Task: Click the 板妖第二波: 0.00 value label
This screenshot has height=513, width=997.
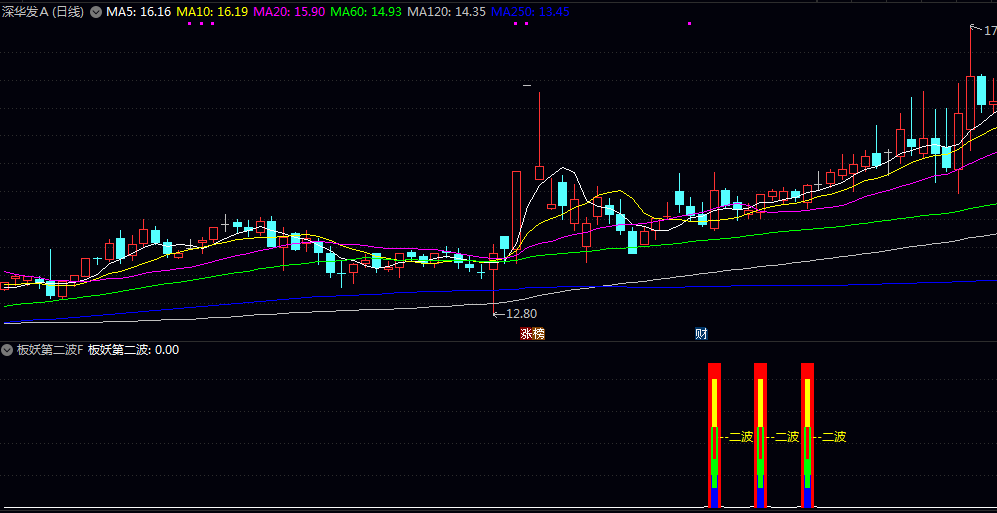Action: click(134, 350)
